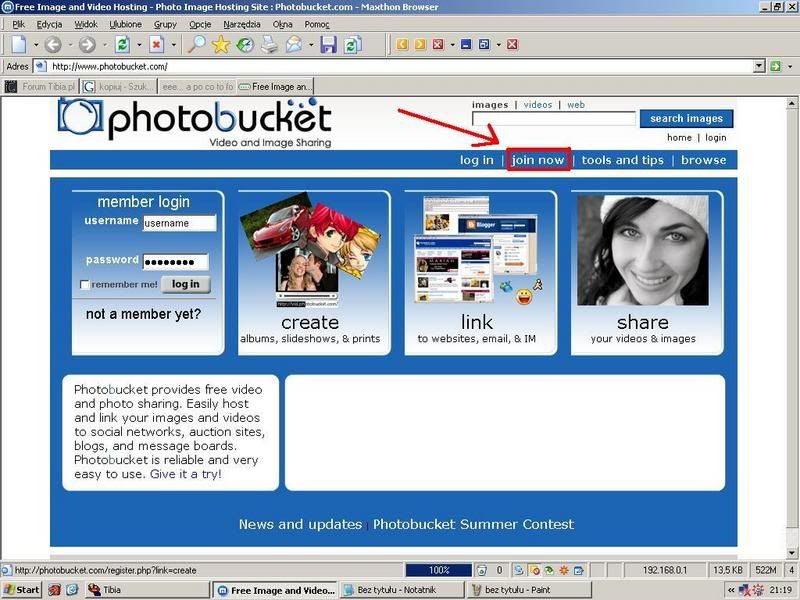The width and height of the screenshot is (800, 600).
Task: Open the Narzędzia menu
Action: (242, 24)
